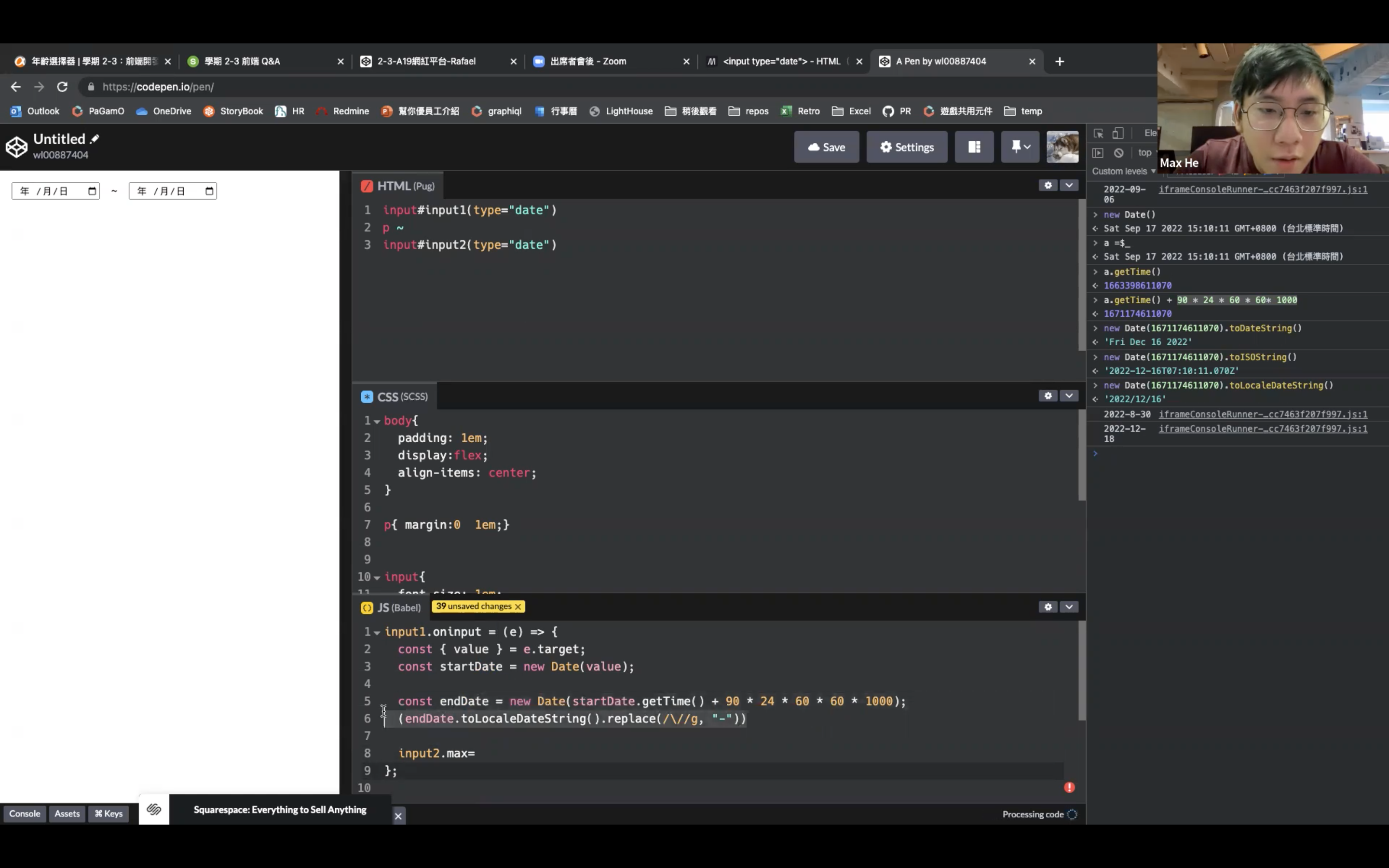Viewport: 1389px width, 868px height.
Task: Open CodePen Console panel button
Action: 25,814
